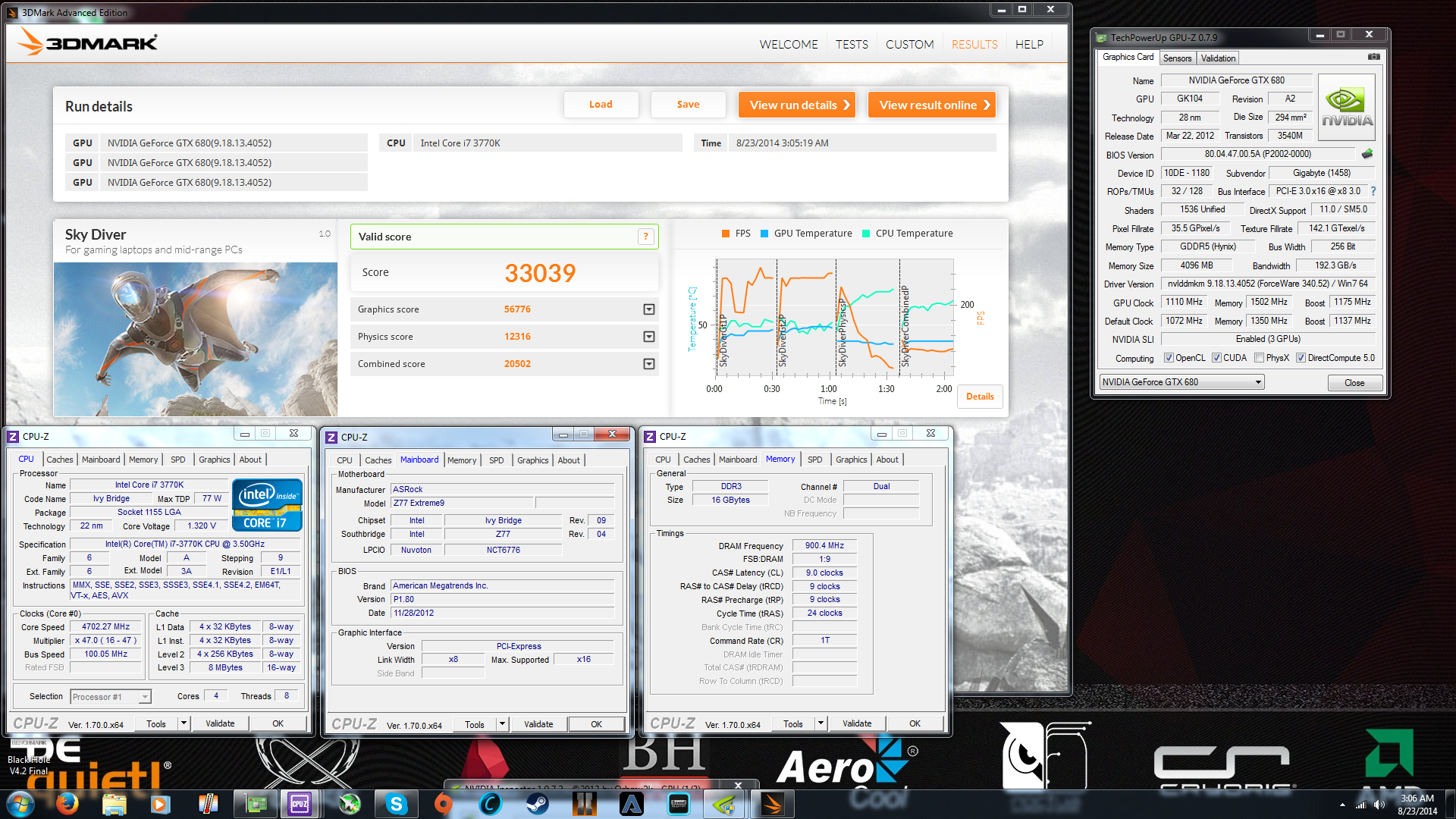Switch to 3DMark from the taskbar
The width and height of the screenshot is (1456, 819).
tap(772, 804)
